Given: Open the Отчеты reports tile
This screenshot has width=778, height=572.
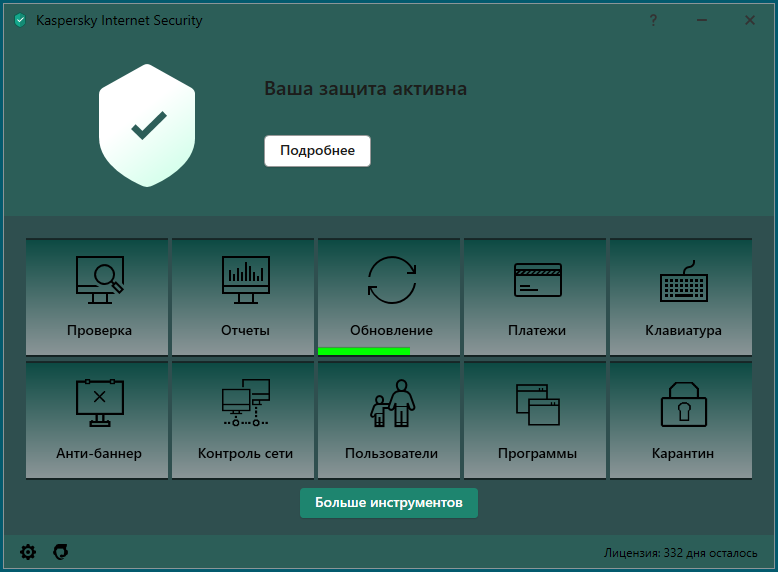Looking at the screenshot, I should (243, 297).
